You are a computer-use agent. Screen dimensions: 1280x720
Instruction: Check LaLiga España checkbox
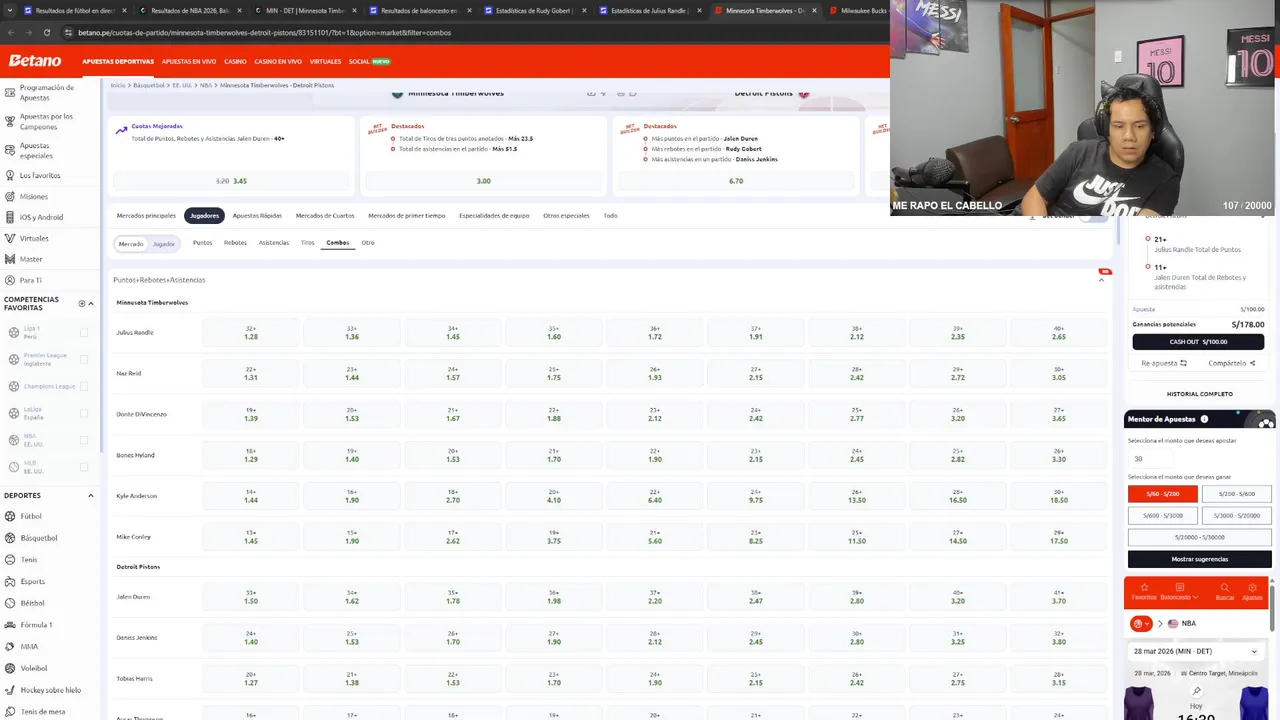click(84, 413)
